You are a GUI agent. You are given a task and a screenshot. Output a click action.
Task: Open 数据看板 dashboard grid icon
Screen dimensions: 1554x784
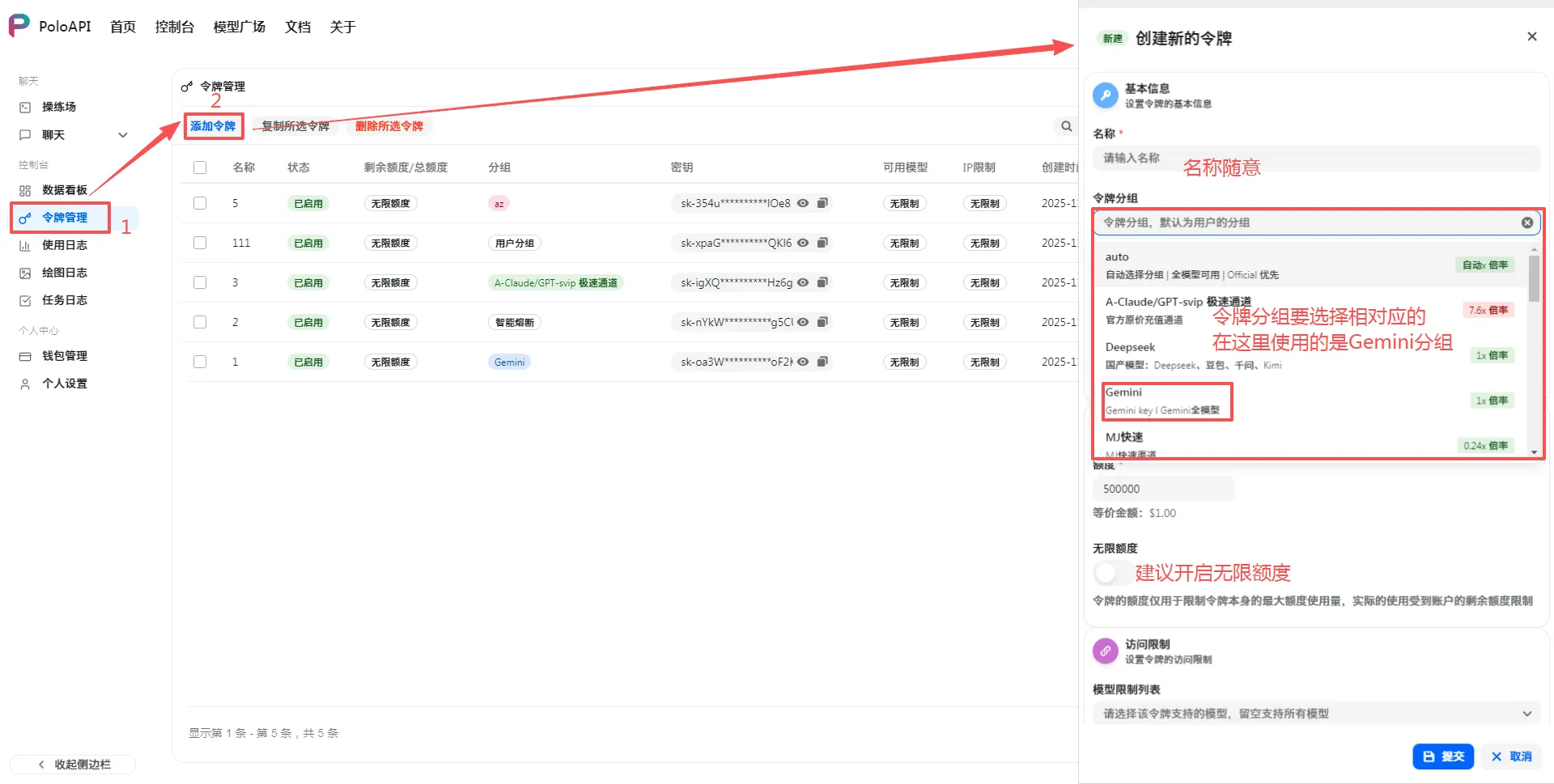(25, 190)
